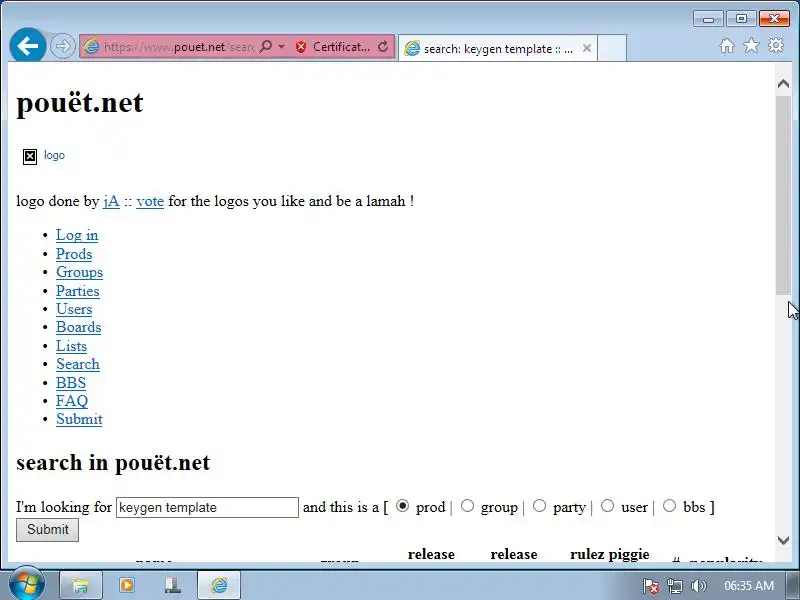Screen dimensions: 800x600
Task: Go to the Search link
Action: [x=78, y=364]
